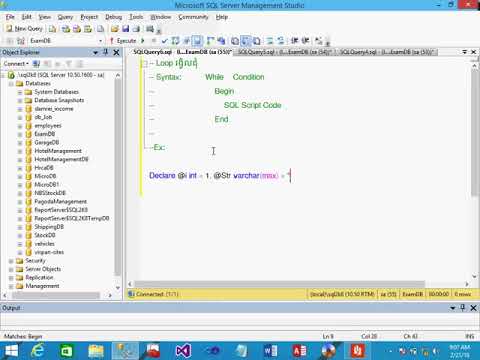The height and width of the screenshot is (360, 480).
Task: Expand the Security folder
Action: tap(11, 261)
